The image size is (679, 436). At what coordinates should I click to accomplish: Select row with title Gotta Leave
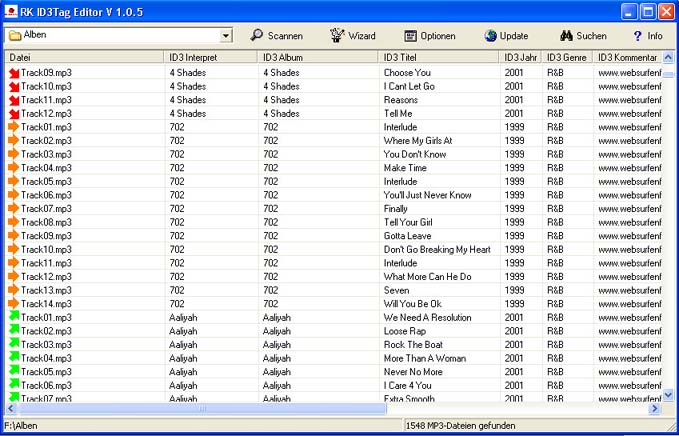pos(407,236)
